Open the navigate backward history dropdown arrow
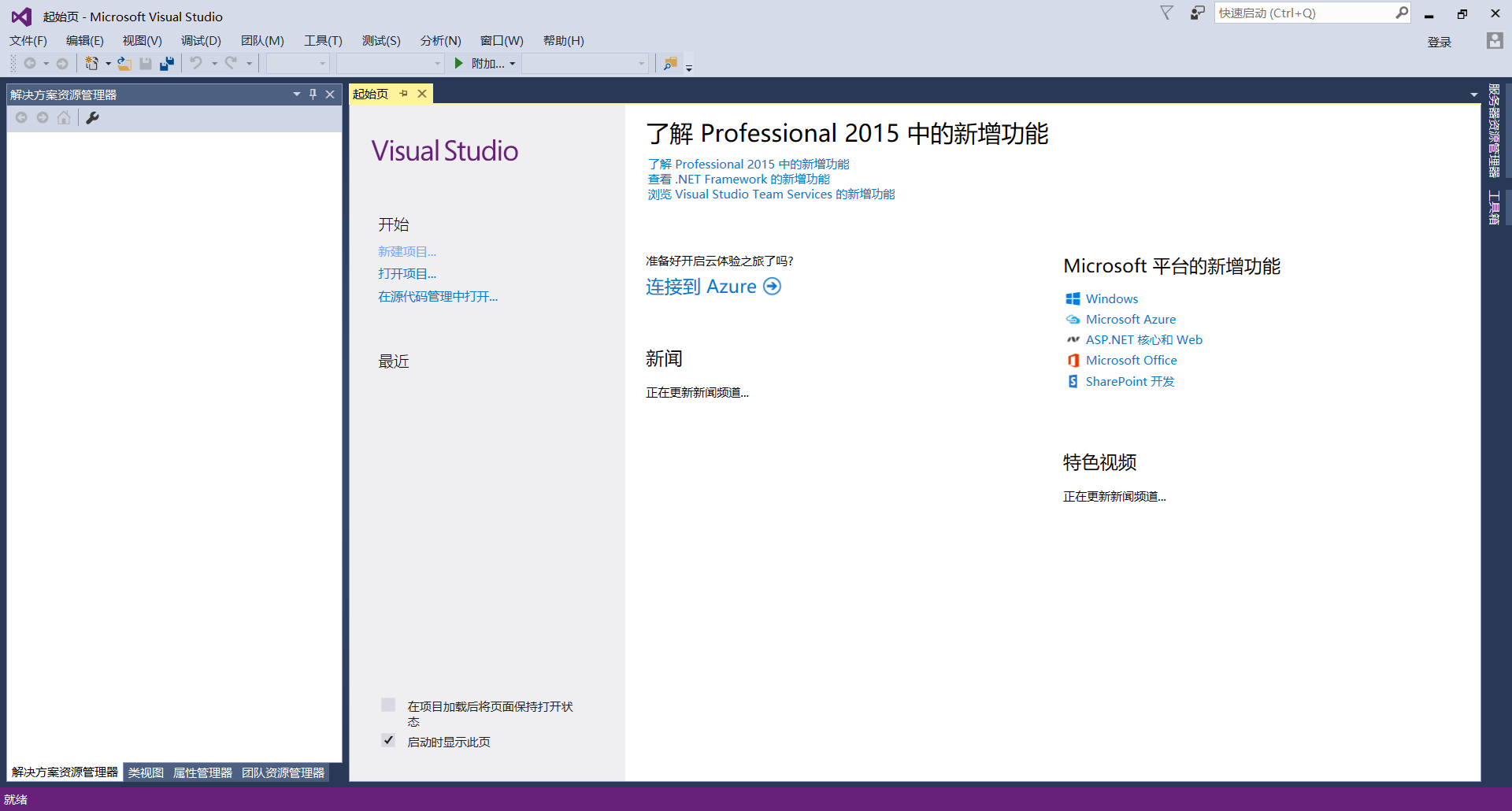The height and width of the screenshot is (811, 1512). [x=46, y=64]
